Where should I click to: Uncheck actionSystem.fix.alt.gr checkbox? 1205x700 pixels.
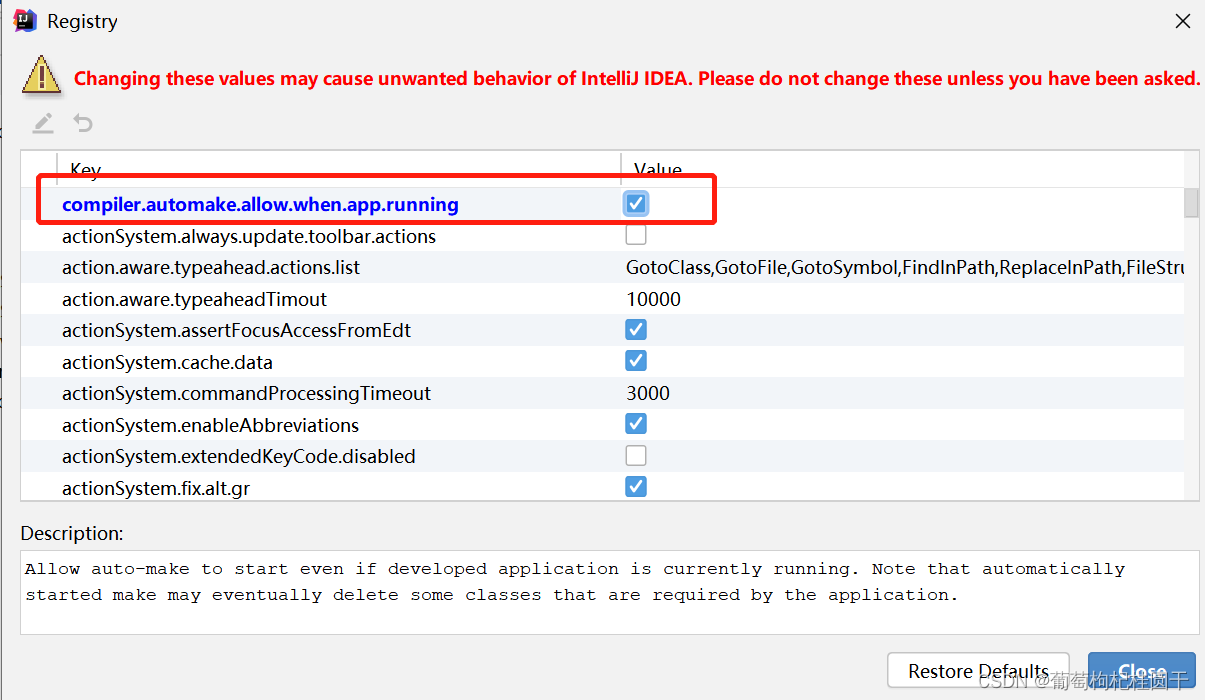pyautogui.click(x=636, y=487)
